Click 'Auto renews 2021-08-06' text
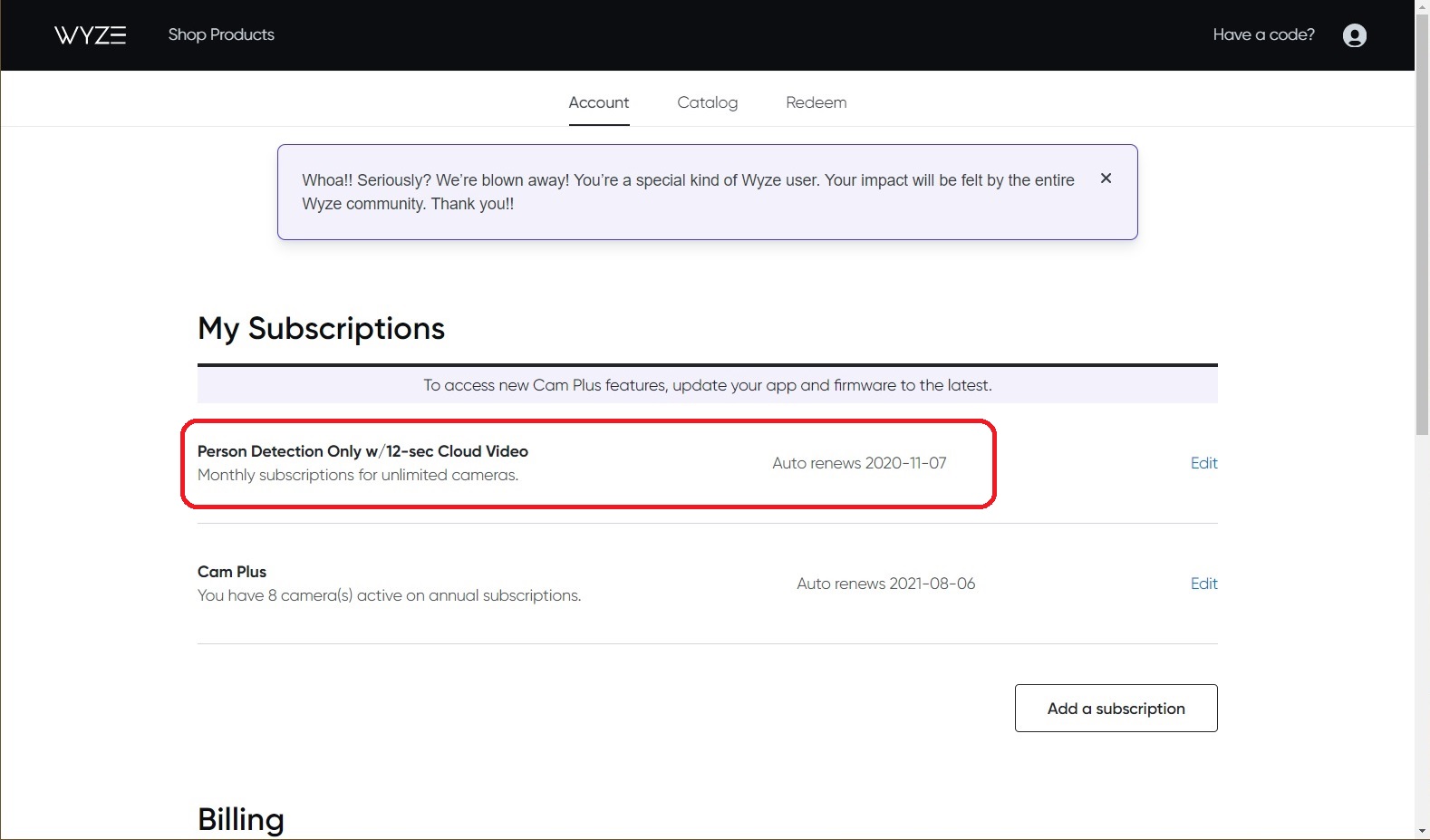Screen dimensions: 1430x840 (x=885, y=584)
